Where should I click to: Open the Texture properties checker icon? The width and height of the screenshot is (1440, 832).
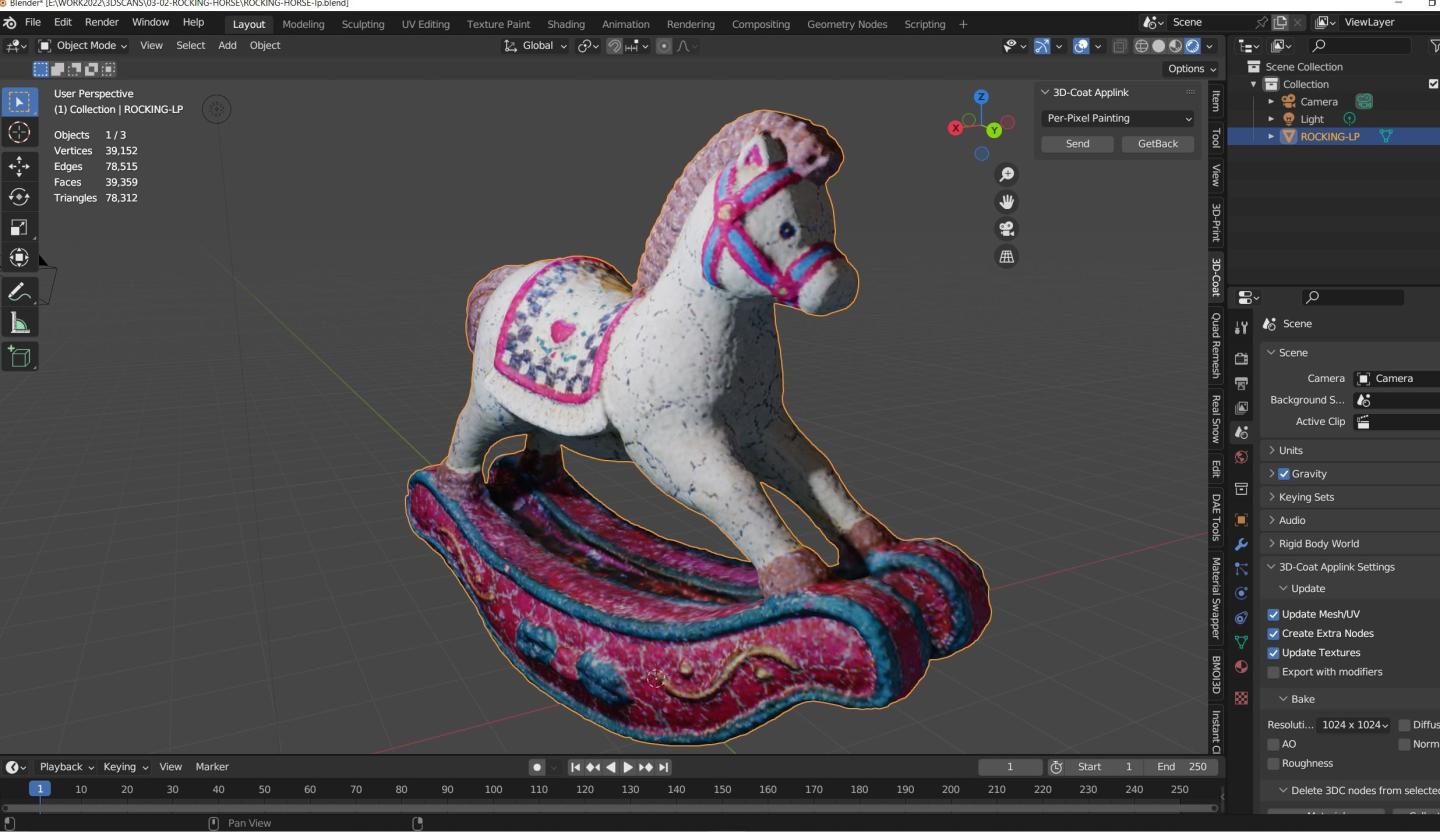(1241, 698)
